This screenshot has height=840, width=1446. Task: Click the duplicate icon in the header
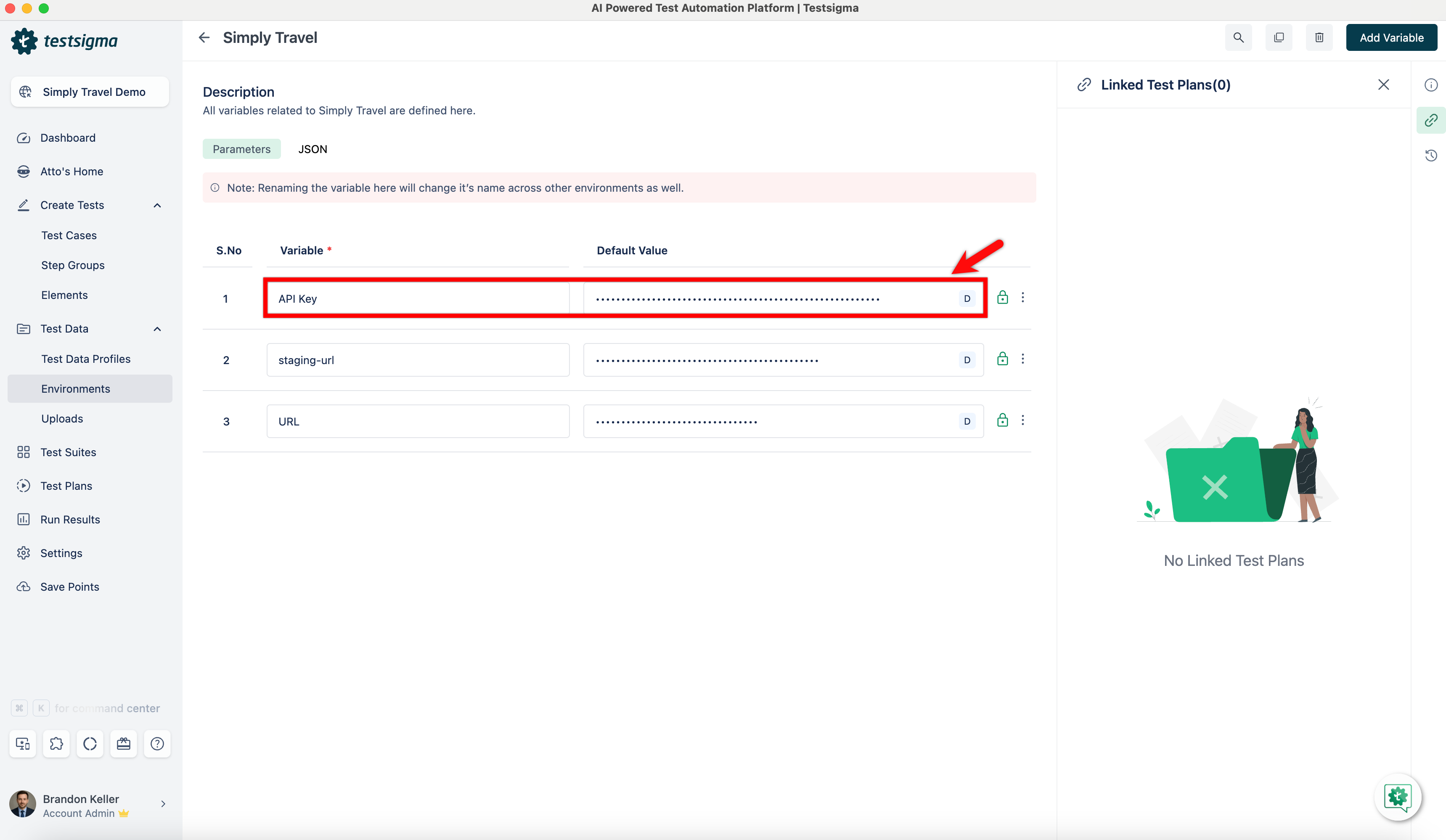coord(1279,37)
